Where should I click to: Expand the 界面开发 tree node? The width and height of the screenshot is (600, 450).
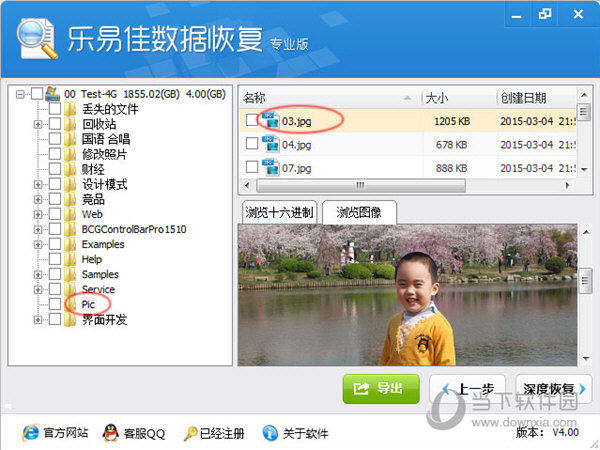point(38,320)
